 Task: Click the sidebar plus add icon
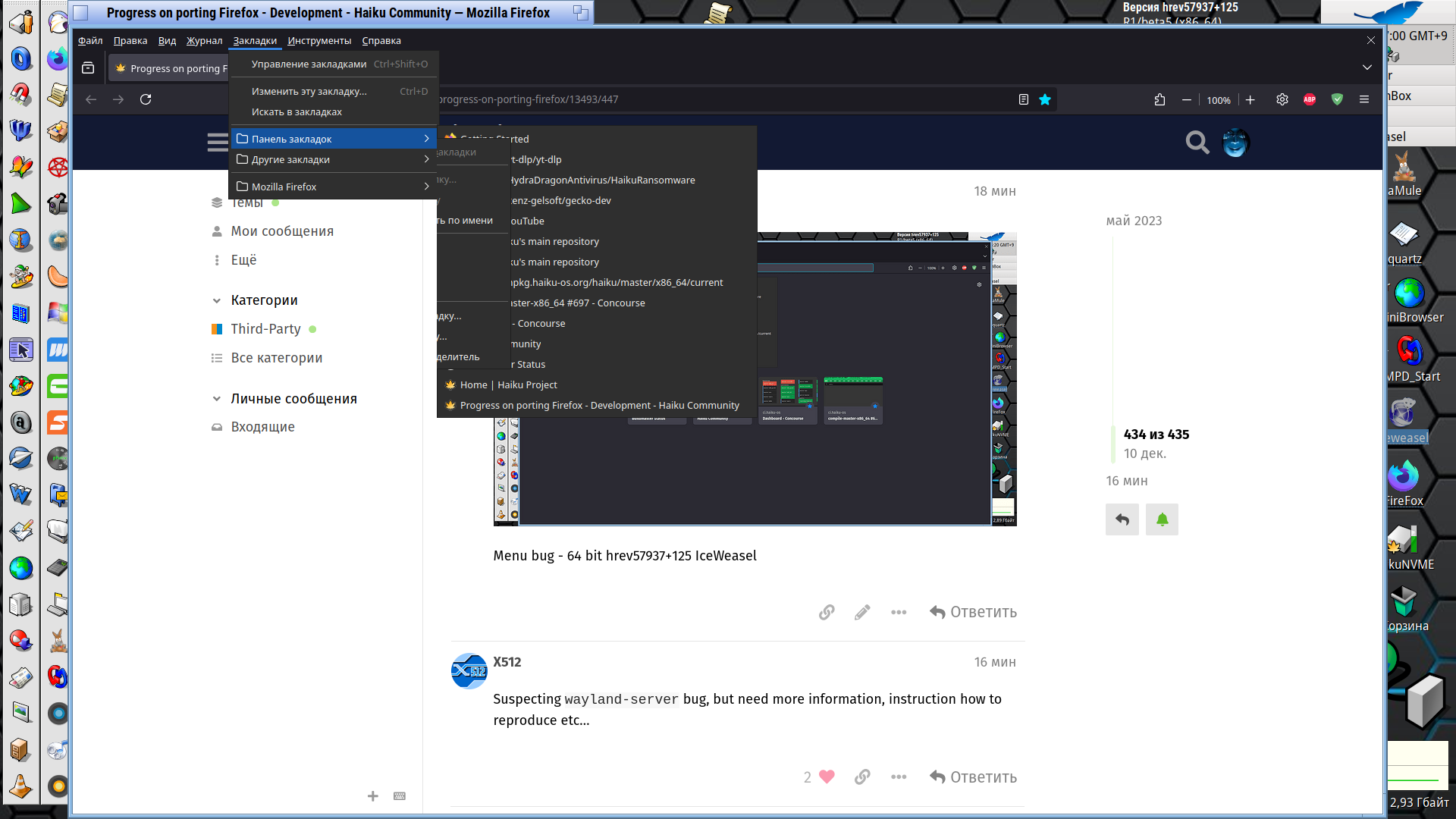pyautogui.click(x=373, y=796)
